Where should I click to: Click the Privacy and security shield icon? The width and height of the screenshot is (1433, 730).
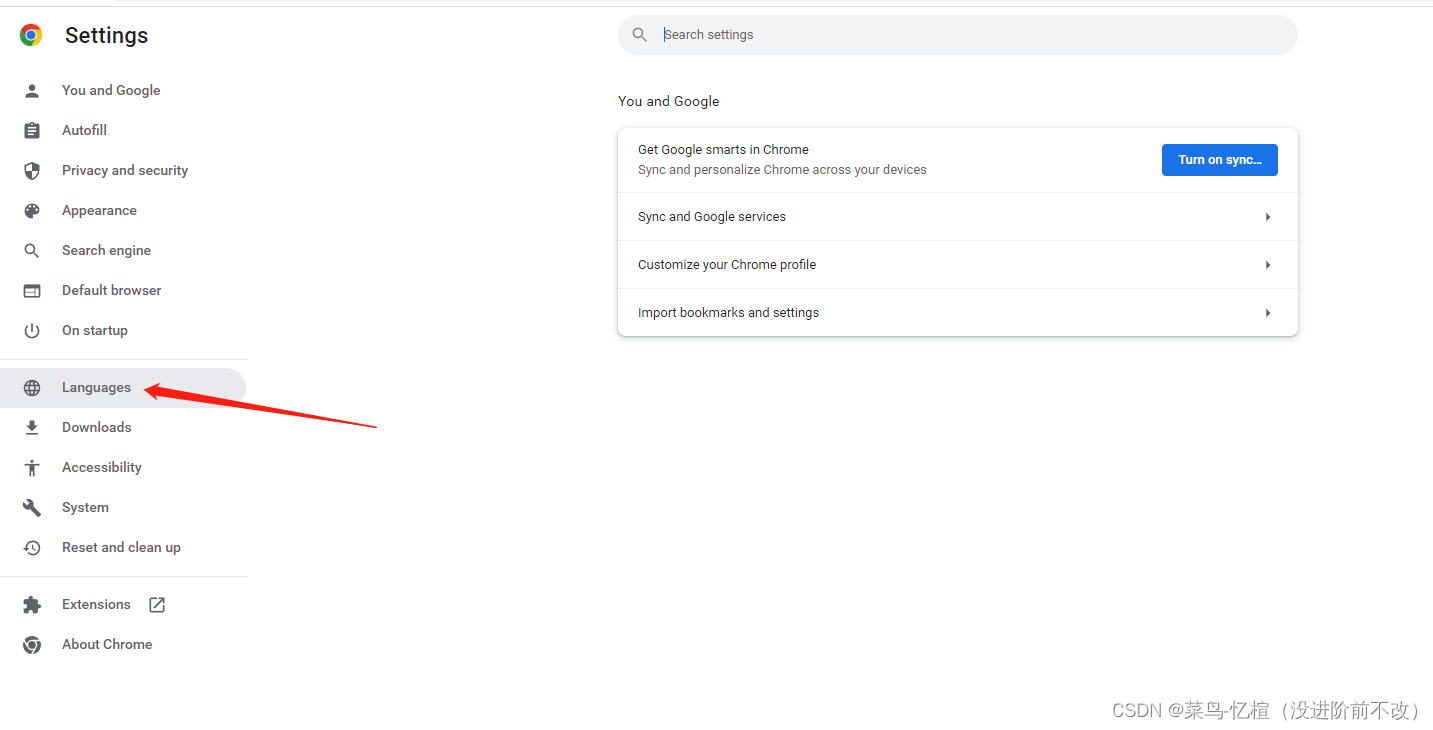pyautogui.click(x=32, y=170)
